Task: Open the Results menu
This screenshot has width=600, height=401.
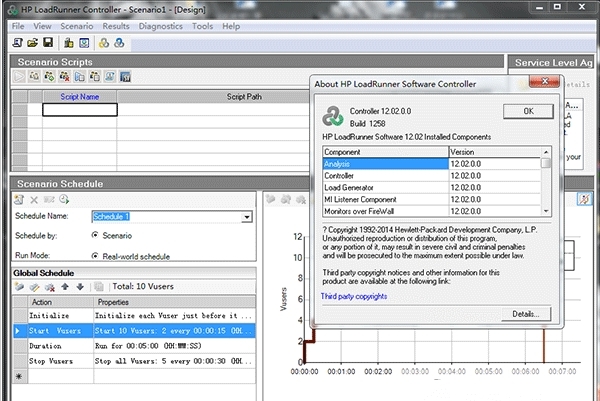Action: pyautogui.click(x=116, y=26)
